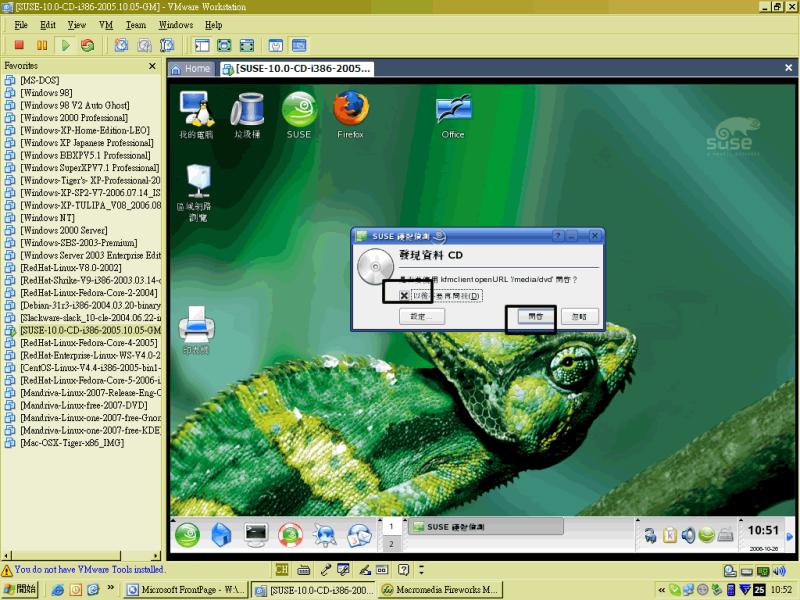Click the volume speaker icon in the KDE tray

tap(688, 536)
